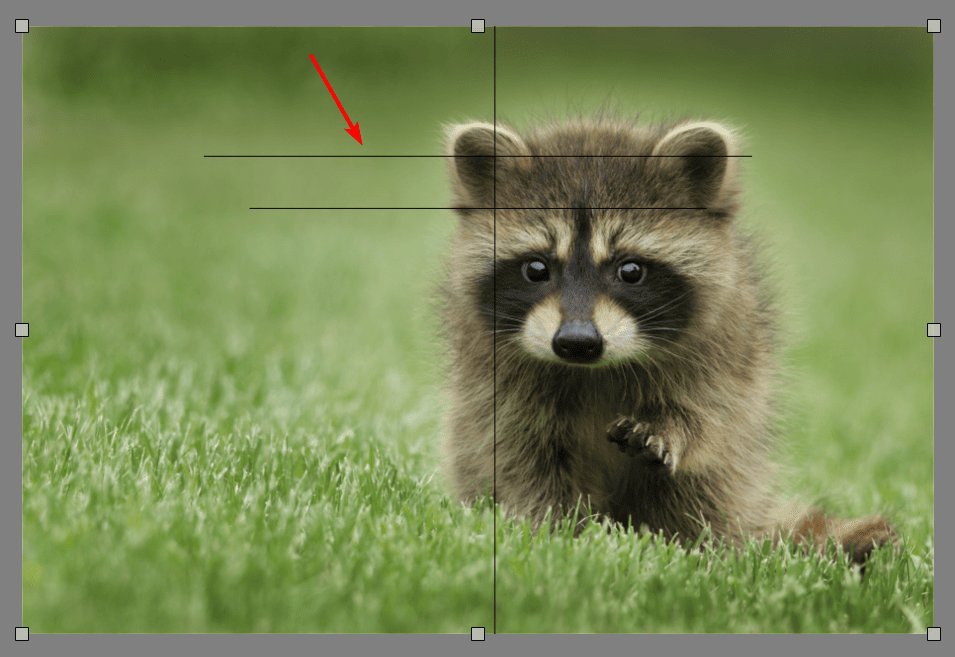955x657 pixels.
Task: Click where vertical line crosses lower horizontal line
Action: click(x=495, y=208)
